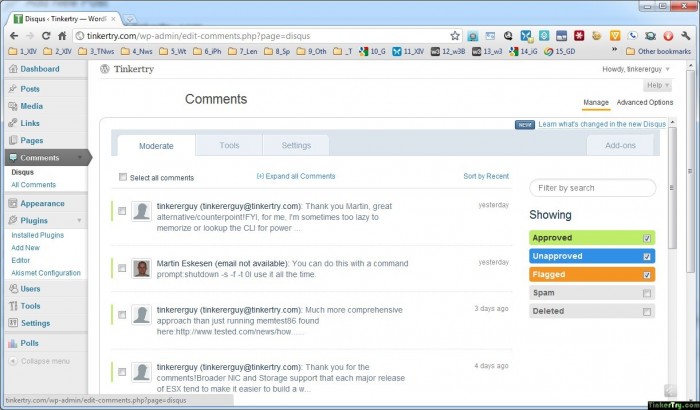Bookmark page with star icon
Viewport: 700px width, 410px height.
[x=455, y=36]
